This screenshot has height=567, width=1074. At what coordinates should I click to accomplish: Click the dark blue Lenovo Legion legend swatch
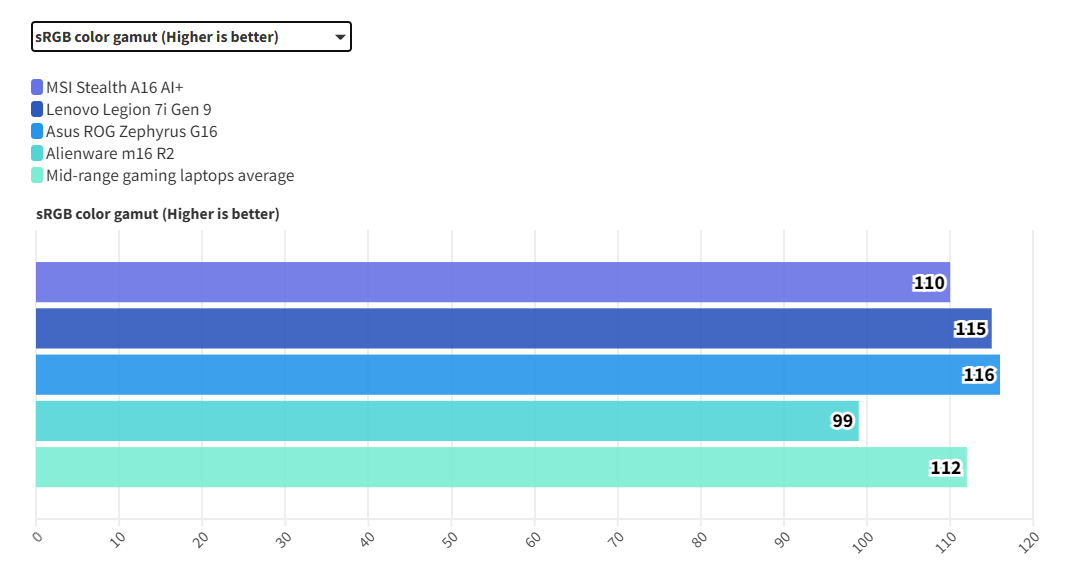[37, 109]
